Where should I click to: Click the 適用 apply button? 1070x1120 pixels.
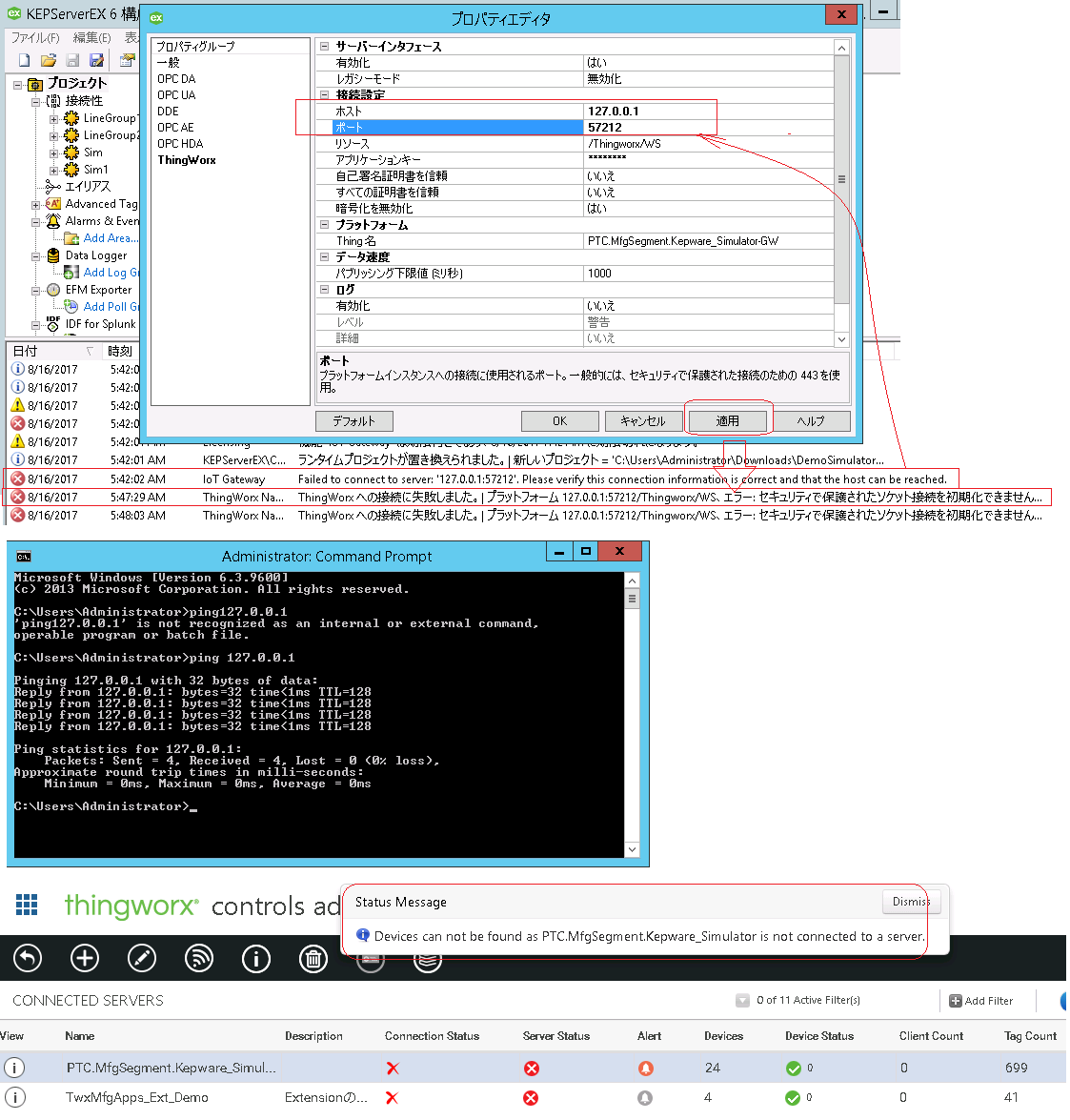(727, 420)
